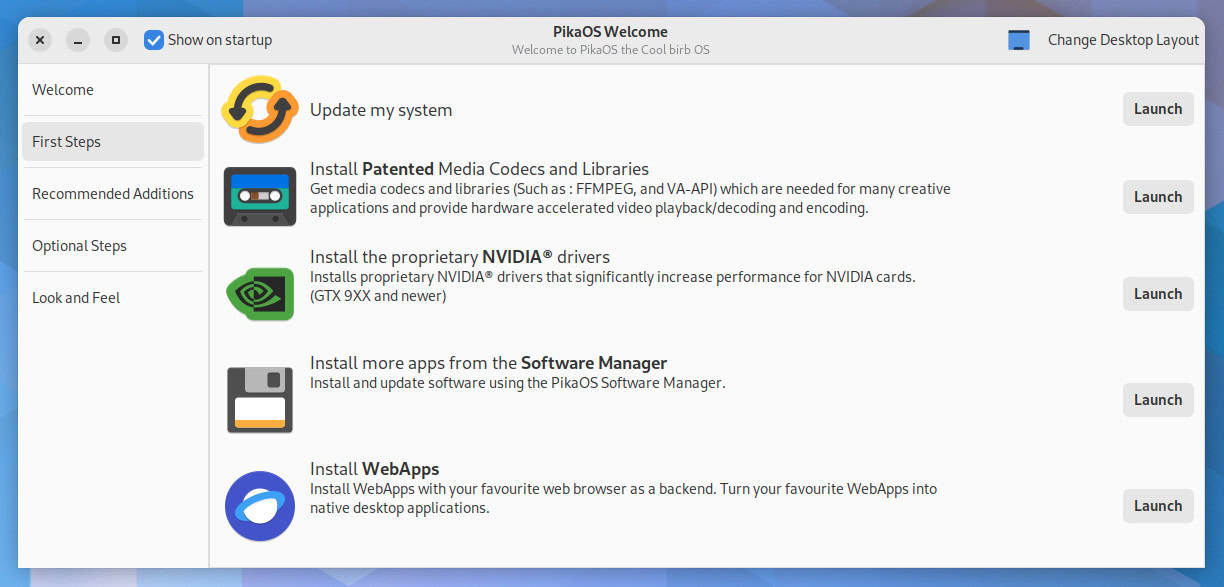Launch Patented Media Codecs installation
The height and width of the screenshot is (587, 1224).
point(1157,196)
